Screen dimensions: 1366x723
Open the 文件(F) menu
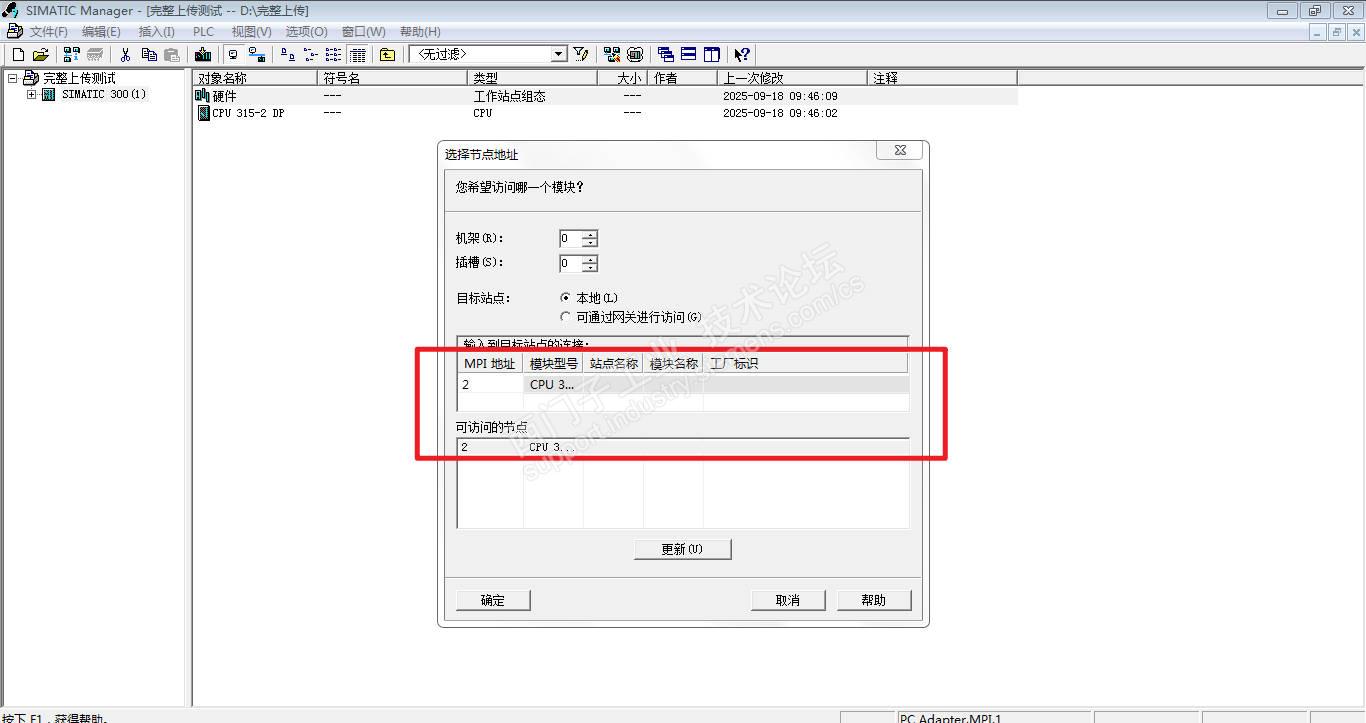48,32
